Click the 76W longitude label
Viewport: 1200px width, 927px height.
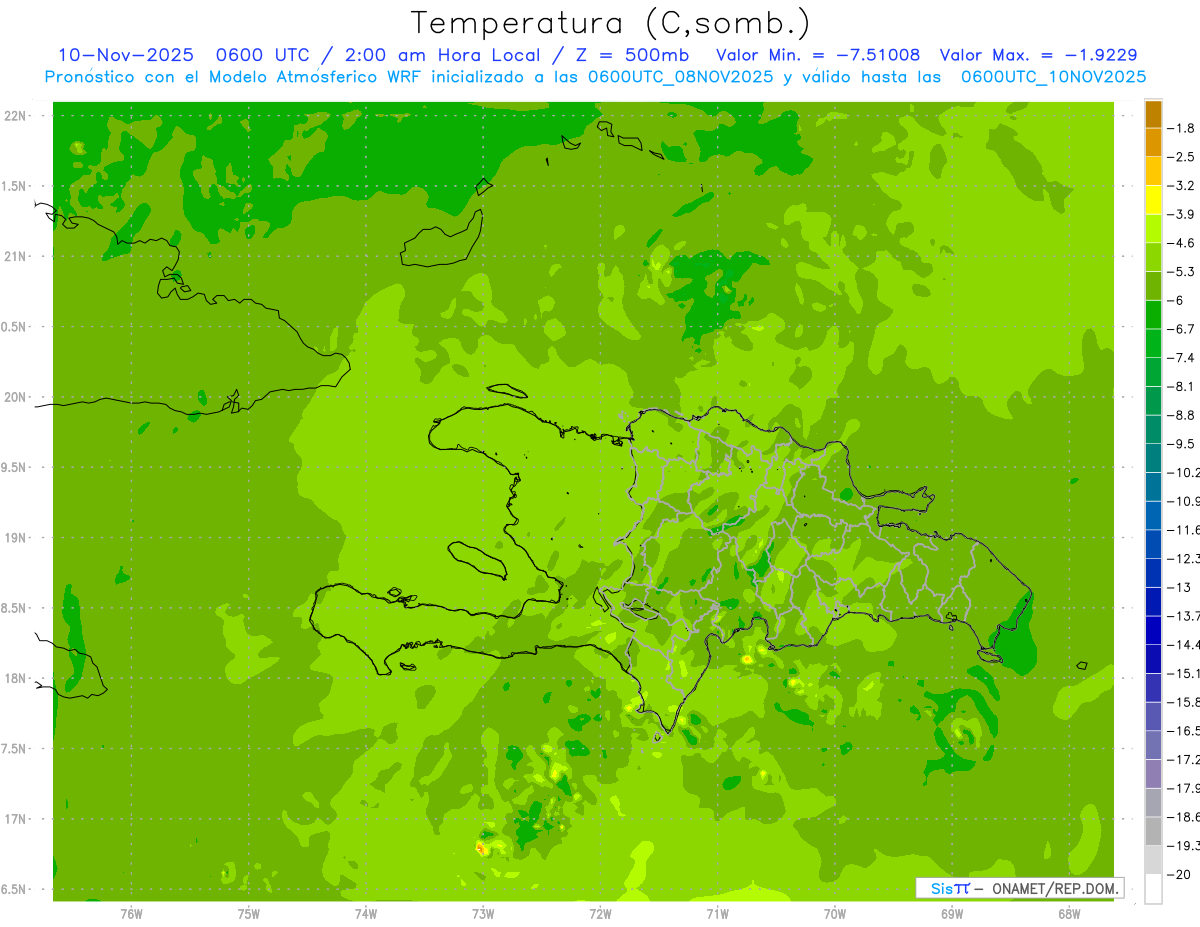(131, 914)
